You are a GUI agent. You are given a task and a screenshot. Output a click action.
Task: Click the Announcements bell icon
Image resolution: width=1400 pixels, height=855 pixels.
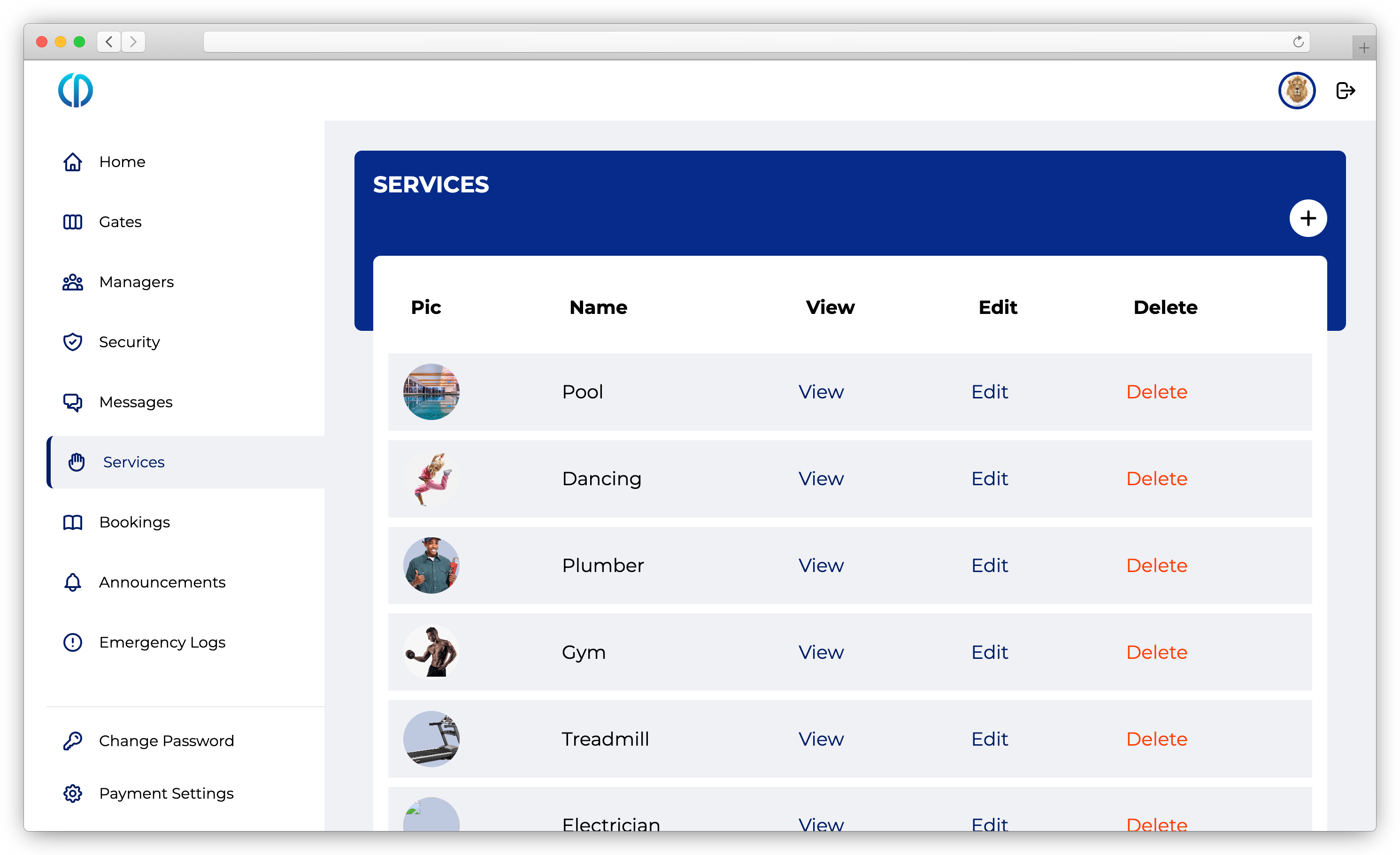pyautogui.click(x=73, y=582)
